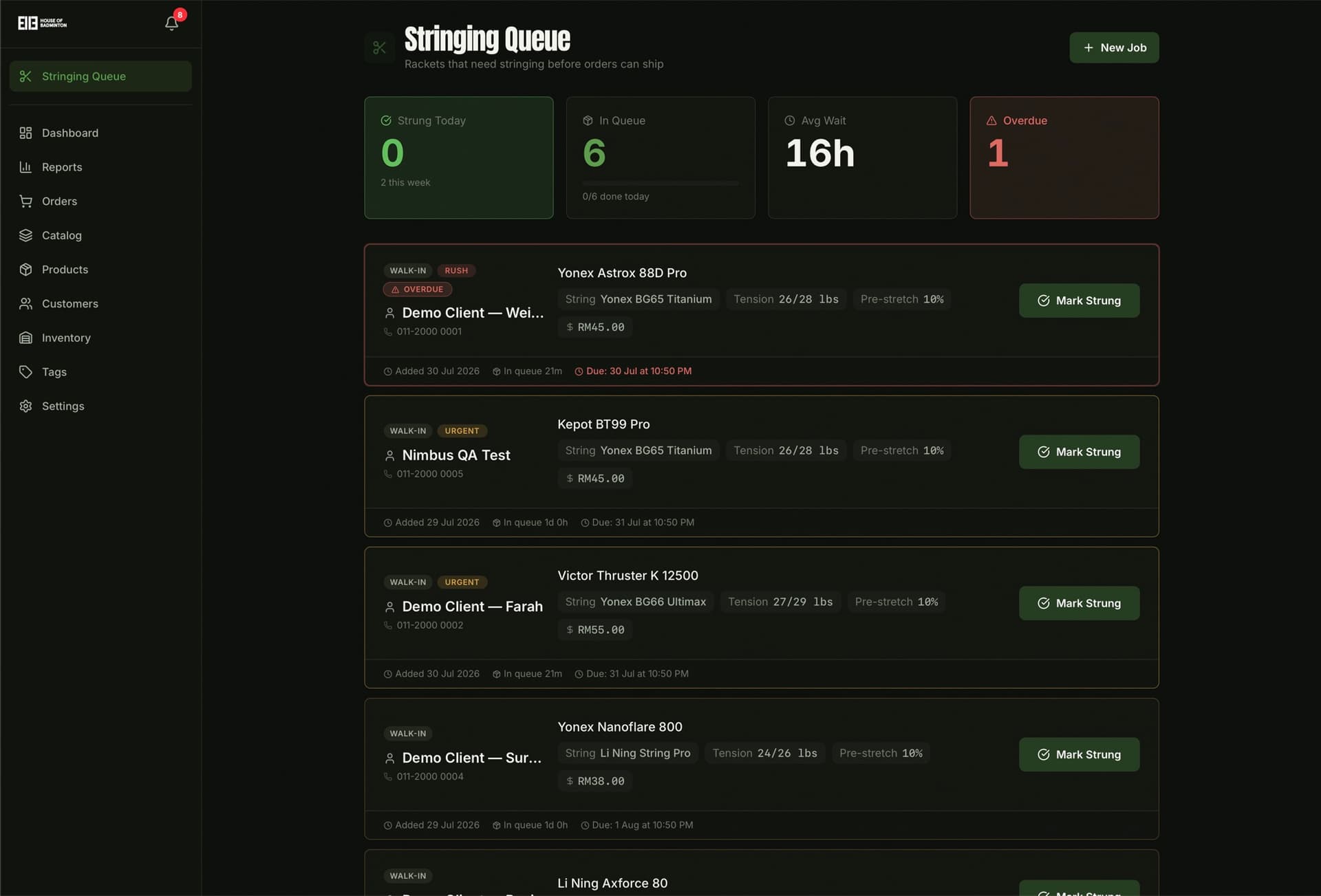This screenshot has height=896, width=1321.
Task: Go to Dashboard page
Action: 100,133
